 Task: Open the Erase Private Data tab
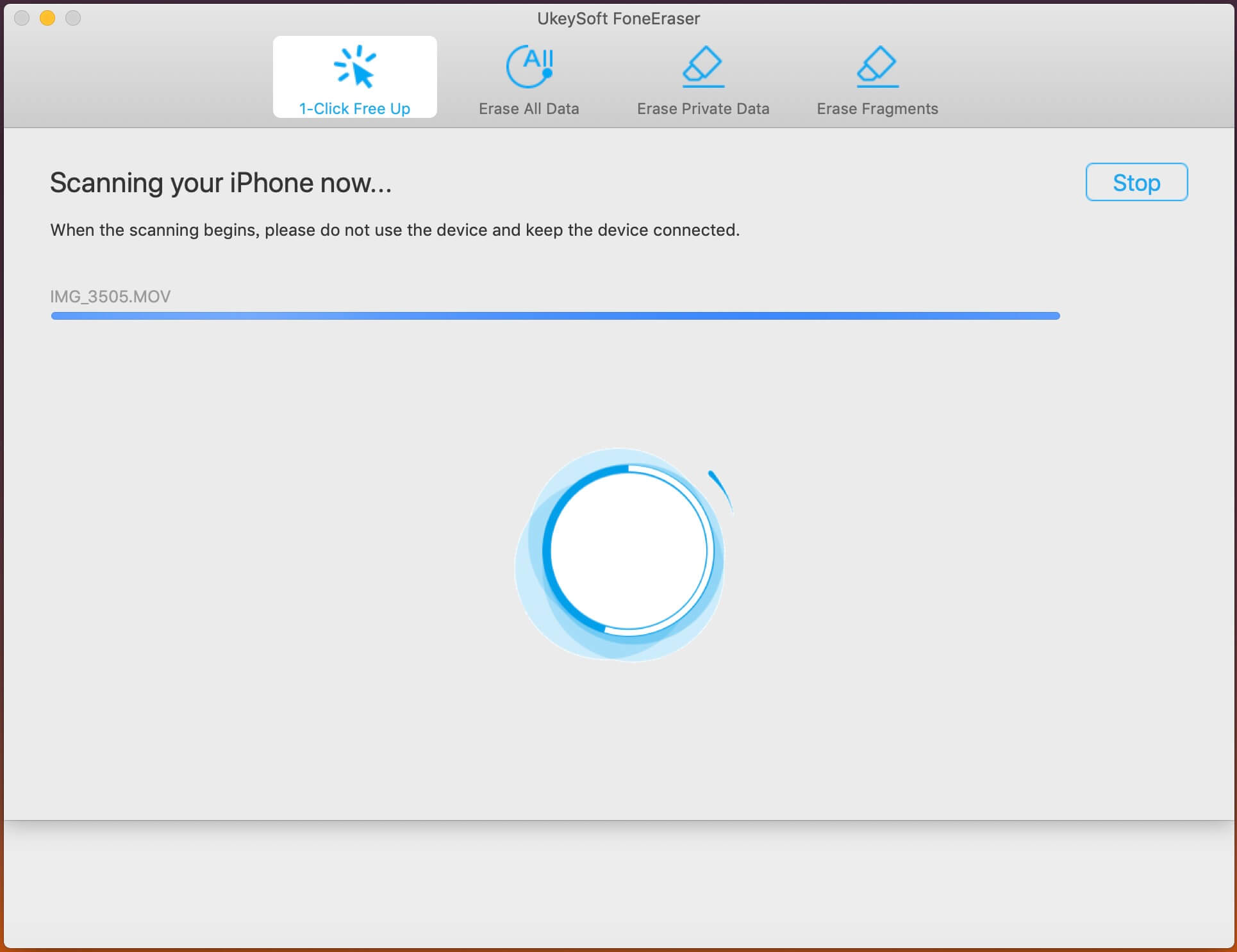click(703, 109)
